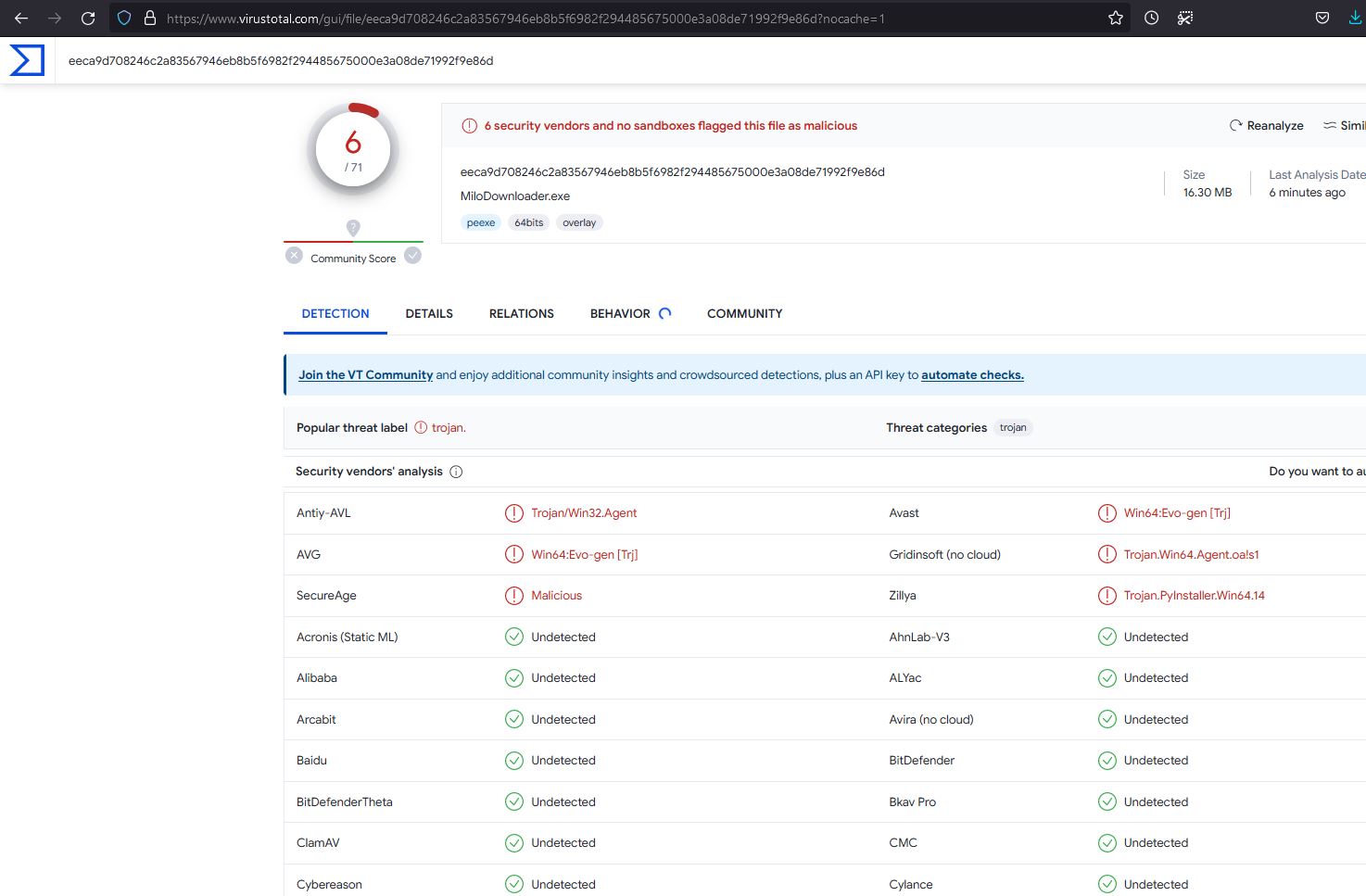Click the alert icon in the AVG row
The width and height of the screenshot is (1366, 896).
(514, 554)
